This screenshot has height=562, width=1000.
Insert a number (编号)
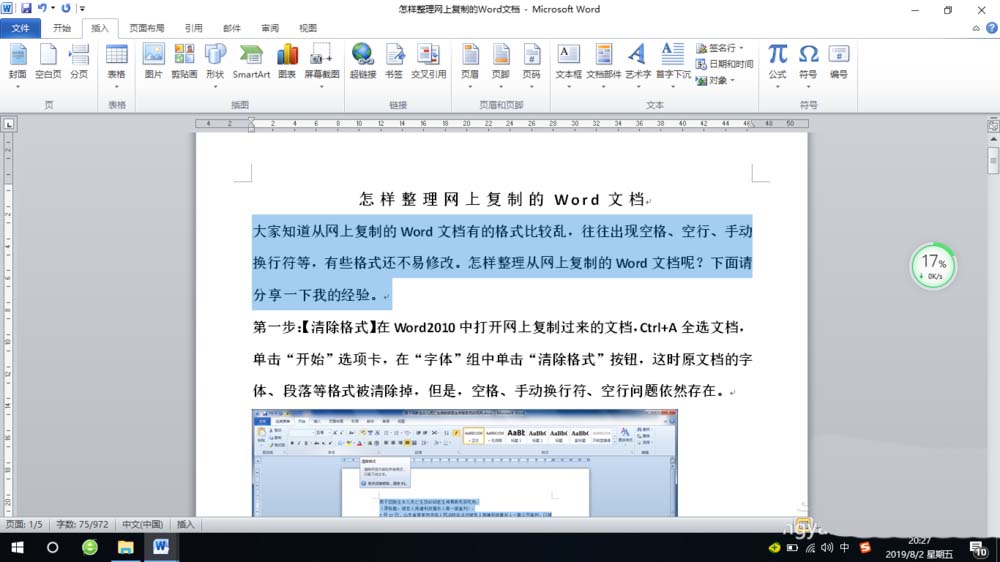839,62
